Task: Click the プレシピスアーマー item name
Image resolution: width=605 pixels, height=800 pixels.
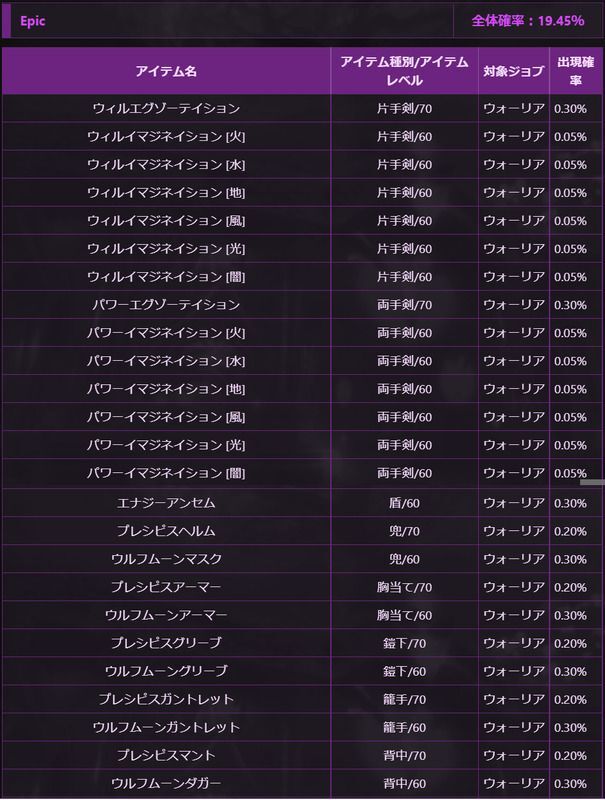Action: pyautogui.click(x=166, y=586)
